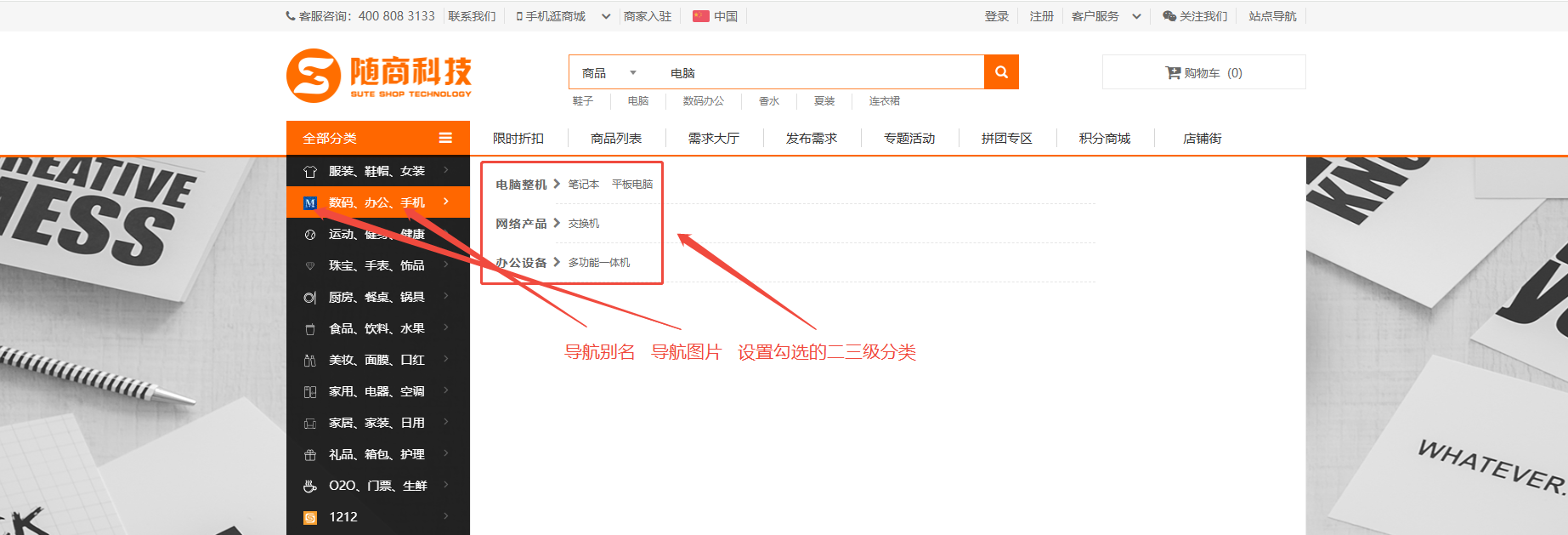This screenshot has height=535, width=1568.
Task: Click the dinnerware icon for 厨房、餐桌、锅具
Action: [x=310, y=298]
